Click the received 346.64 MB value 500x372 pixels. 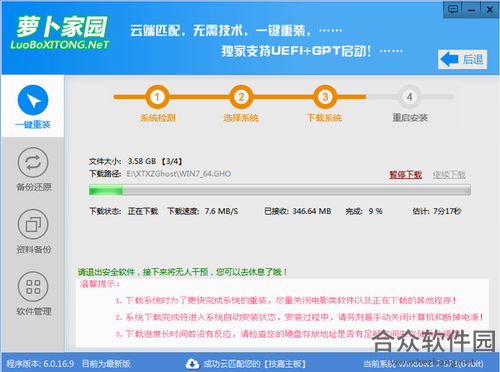coord(312,211)
